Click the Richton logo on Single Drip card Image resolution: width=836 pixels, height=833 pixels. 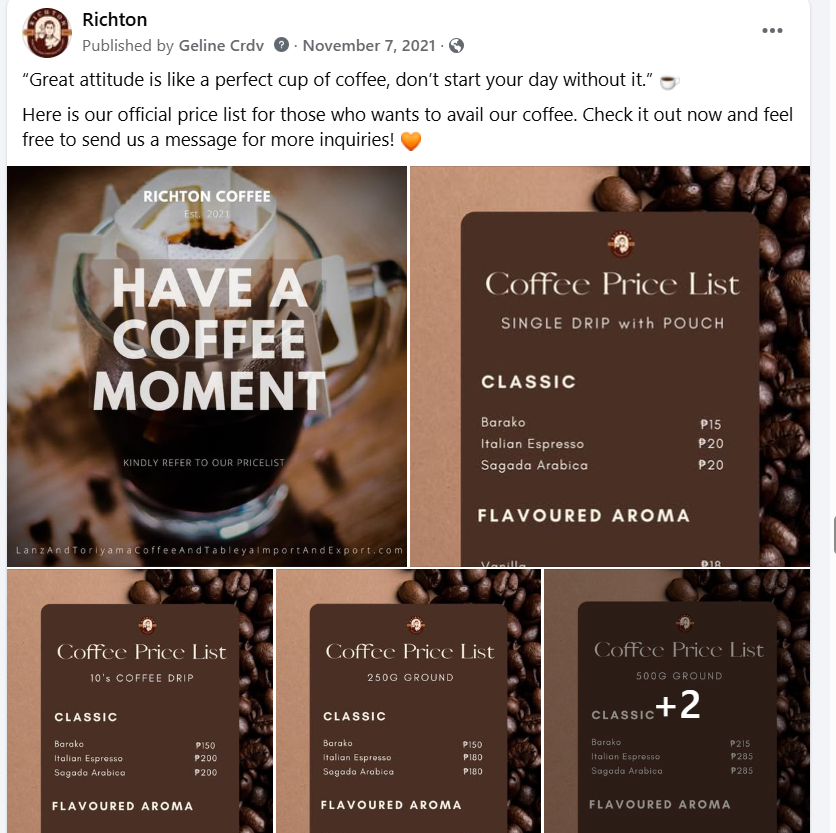[621, 245]
